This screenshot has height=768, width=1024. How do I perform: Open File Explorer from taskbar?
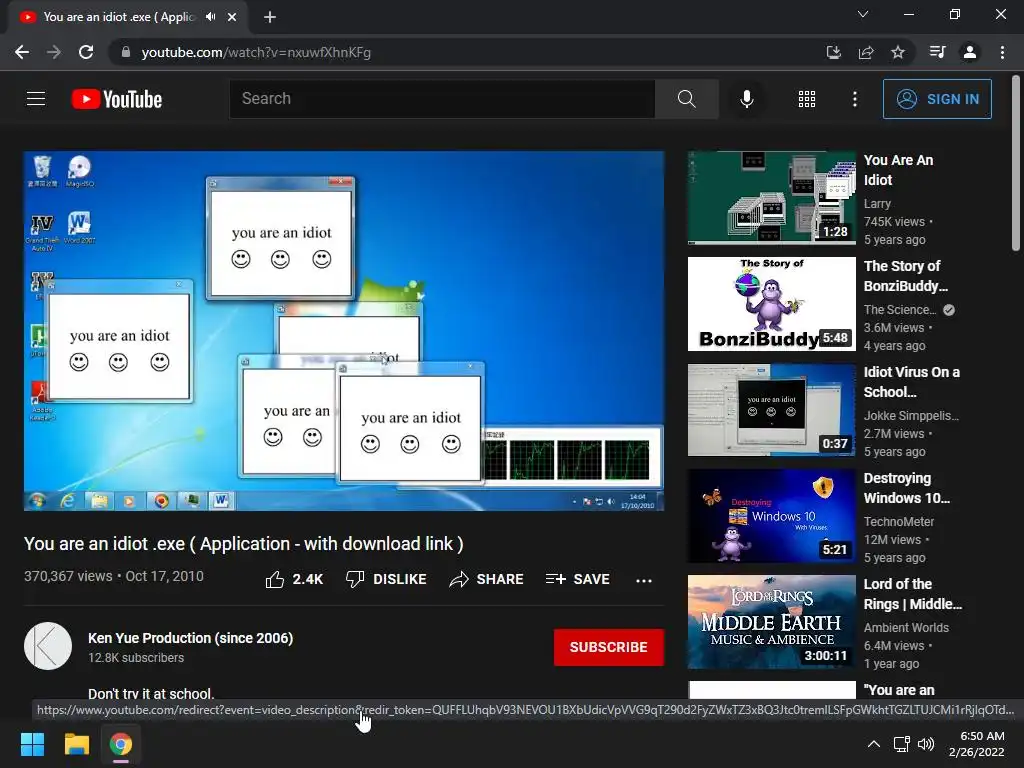76,744
